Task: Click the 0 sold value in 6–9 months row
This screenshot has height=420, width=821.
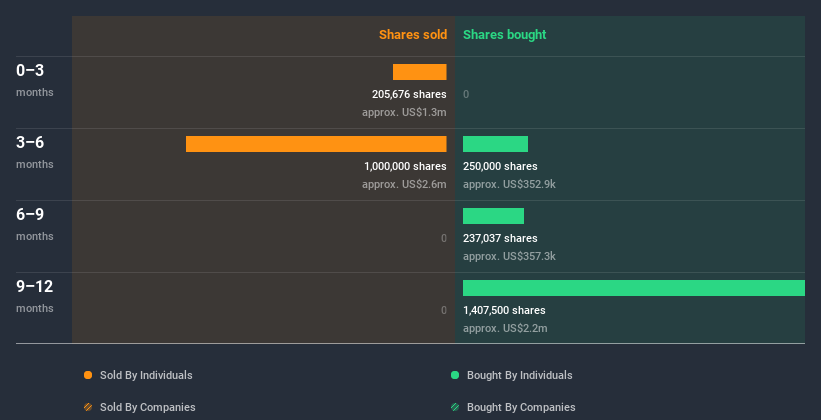Action: [443, 239]
